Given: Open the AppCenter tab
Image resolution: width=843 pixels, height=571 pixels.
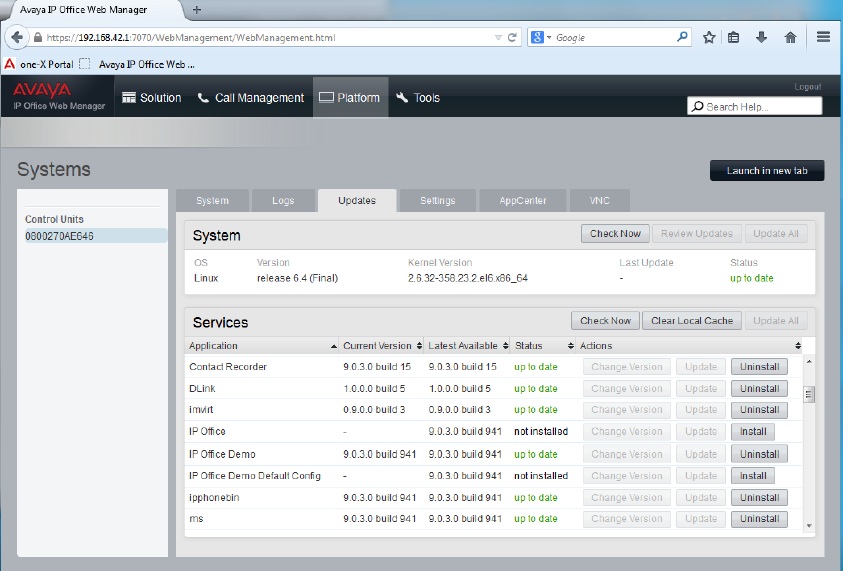Looking at the screenshot, I should tap(523, 201).
